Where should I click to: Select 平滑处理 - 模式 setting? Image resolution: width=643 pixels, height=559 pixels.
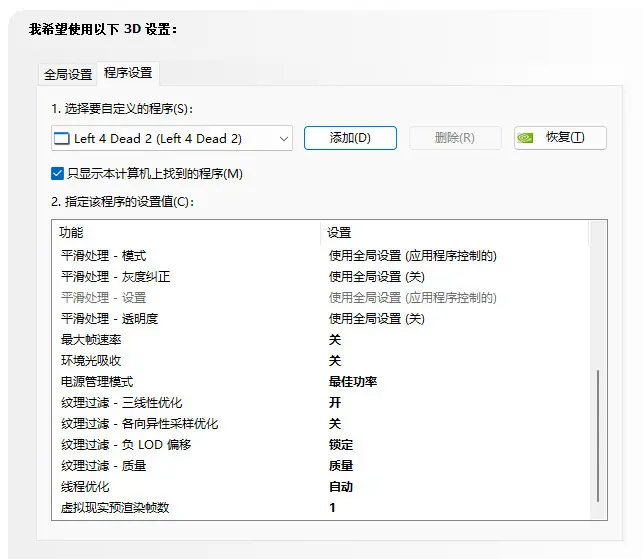click(103, 256)
